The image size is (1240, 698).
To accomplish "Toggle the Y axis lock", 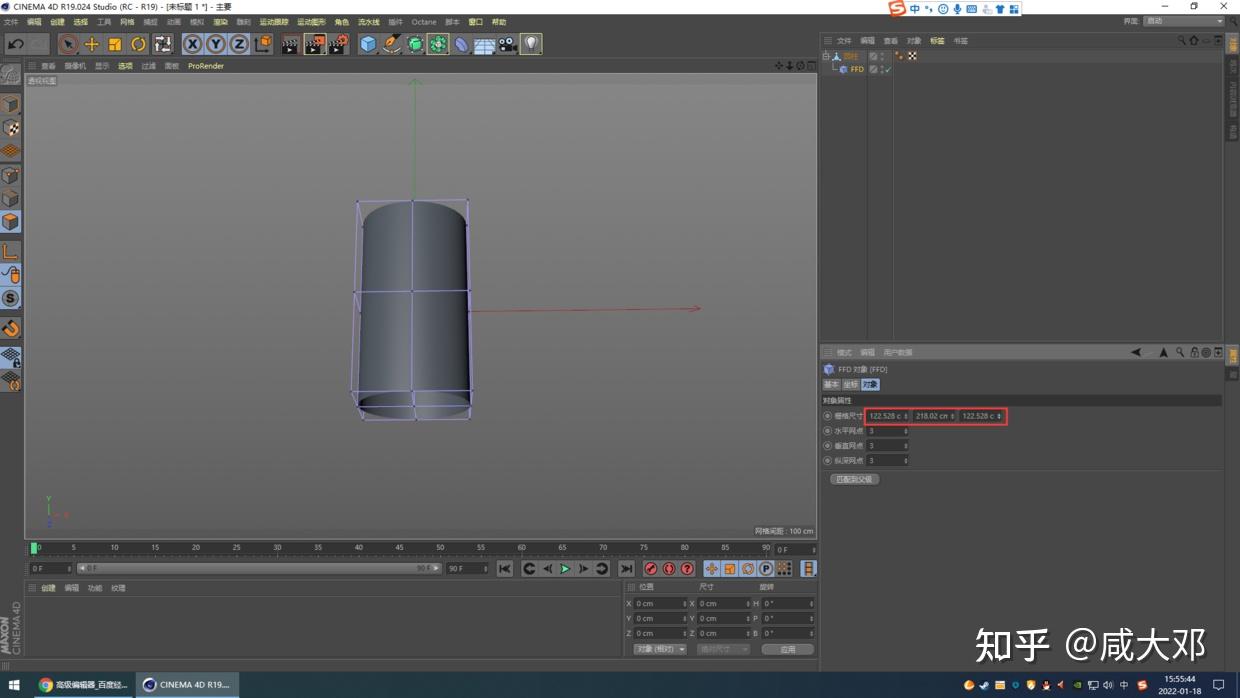I will click(x=216, y=44).
